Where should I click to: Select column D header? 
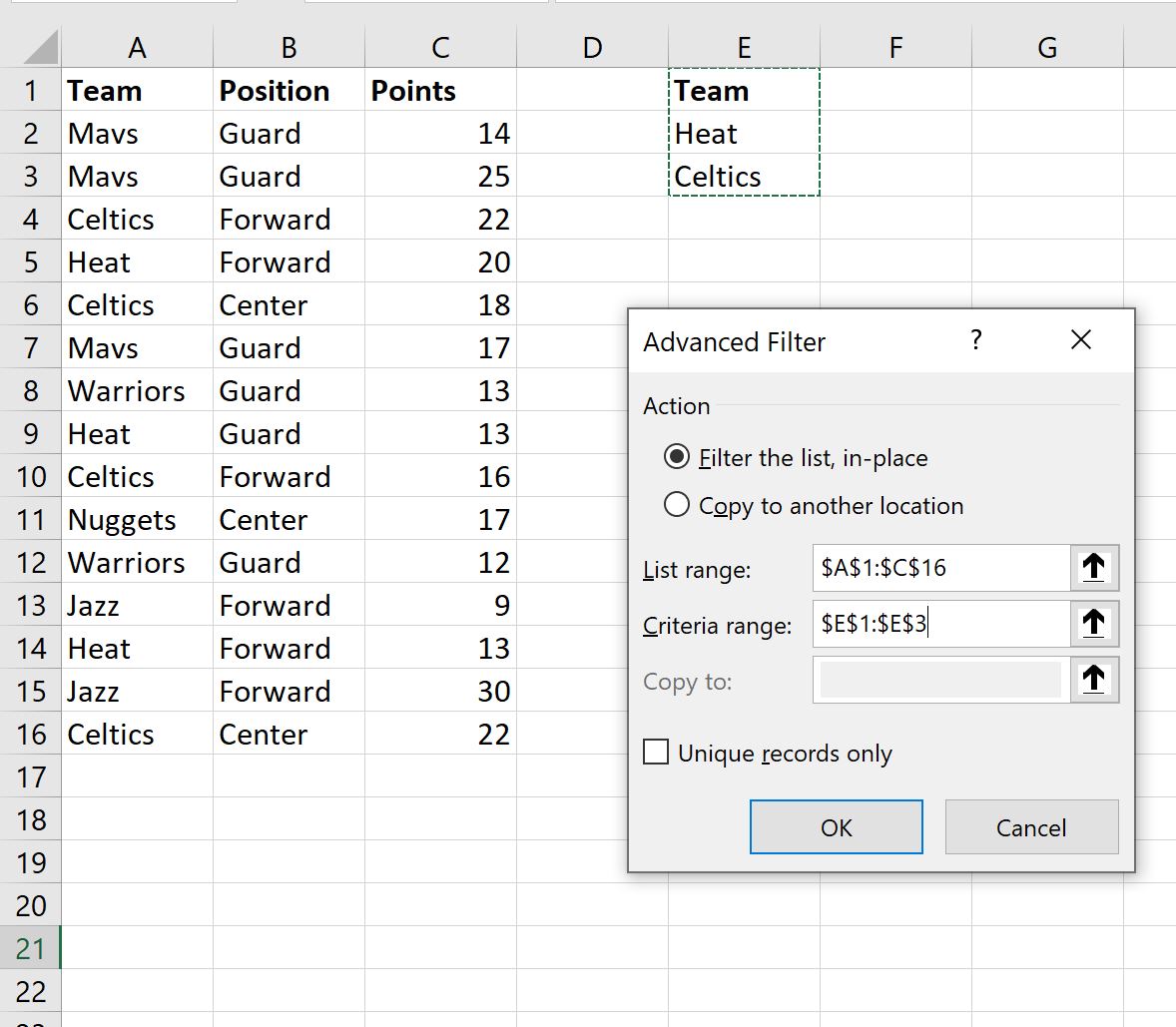[x=593, y=47]
